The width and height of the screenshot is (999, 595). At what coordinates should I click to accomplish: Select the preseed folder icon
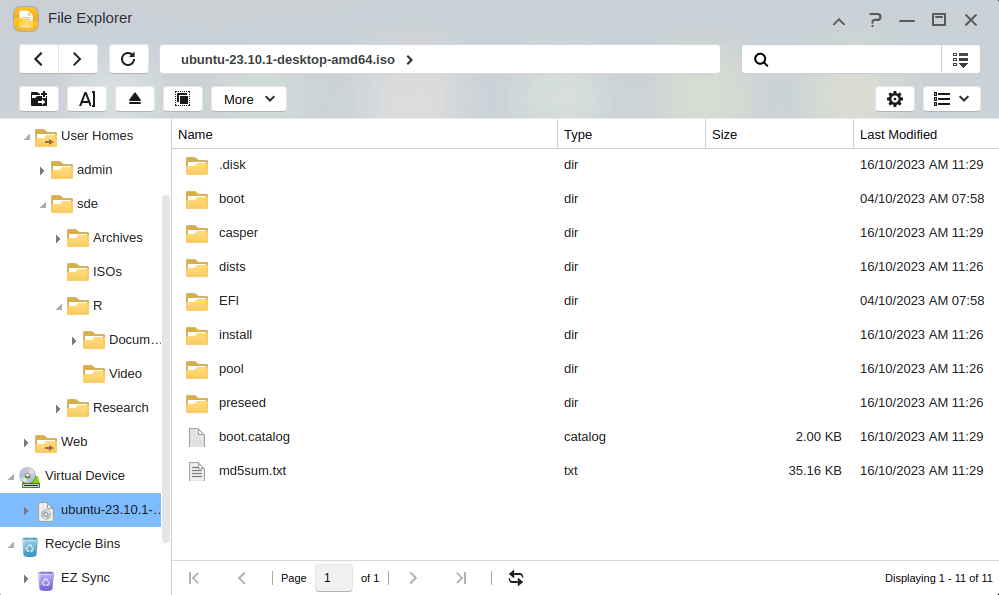197,403
